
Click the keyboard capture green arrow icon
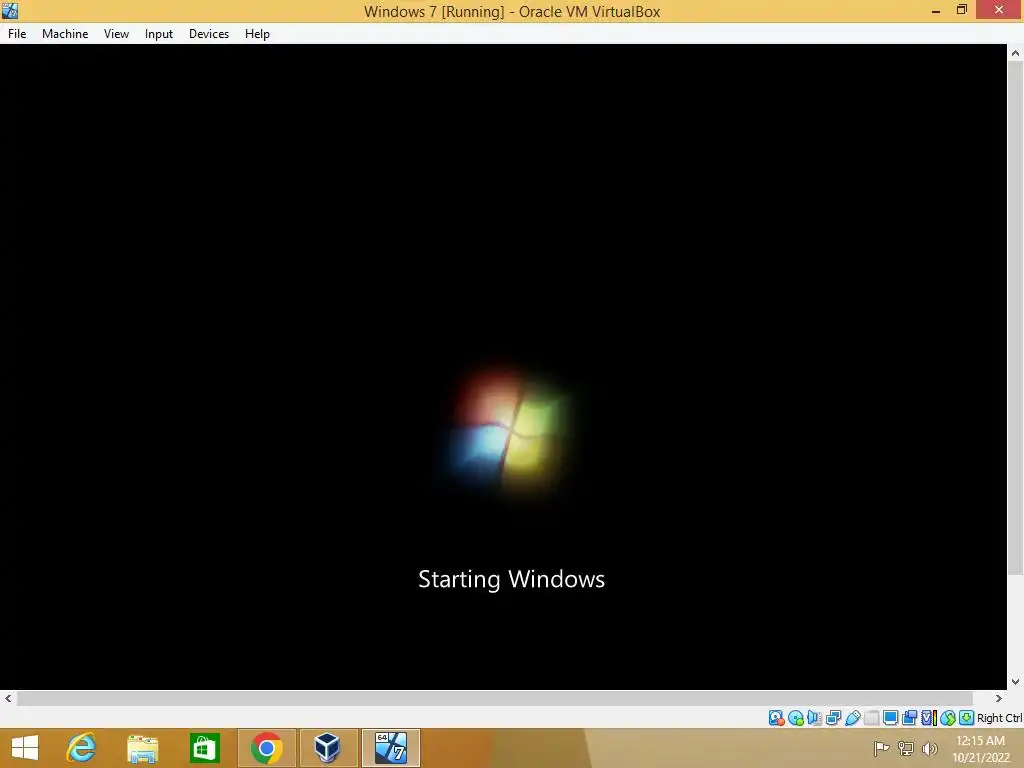tap(967, 718)
